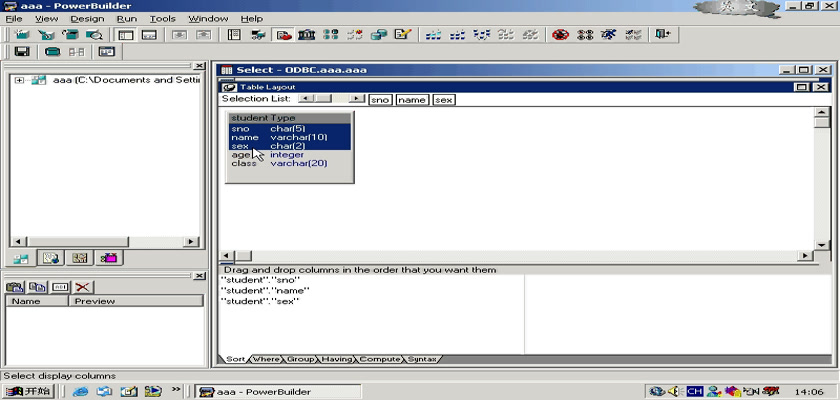Switch to the Where tab
The image size is (840, 400).
click(x=266, y=359)
